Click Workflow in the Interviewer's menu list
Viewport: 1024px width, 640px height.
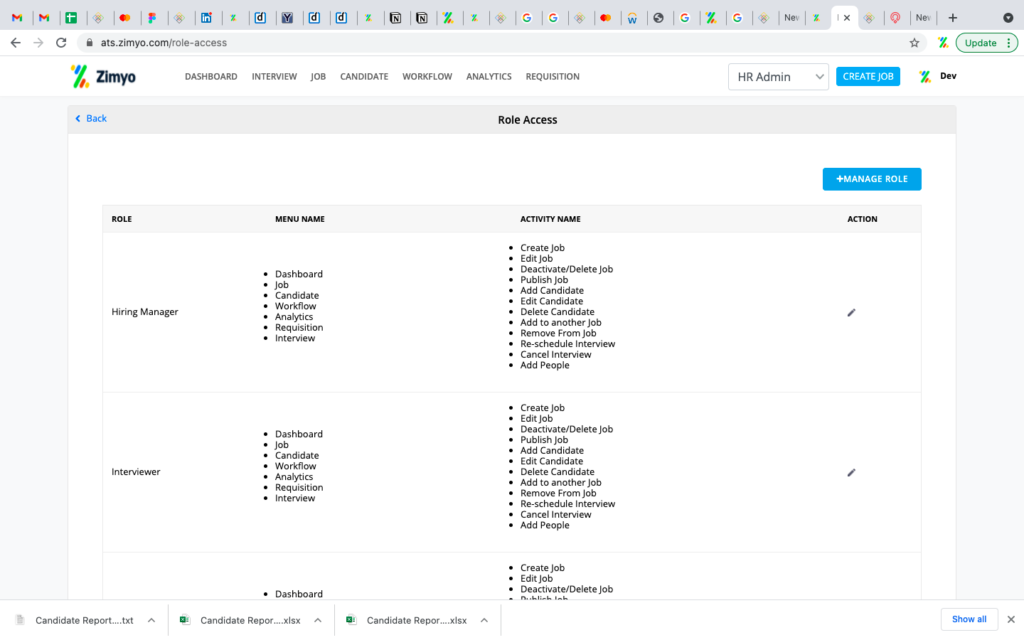click(295, 466)
